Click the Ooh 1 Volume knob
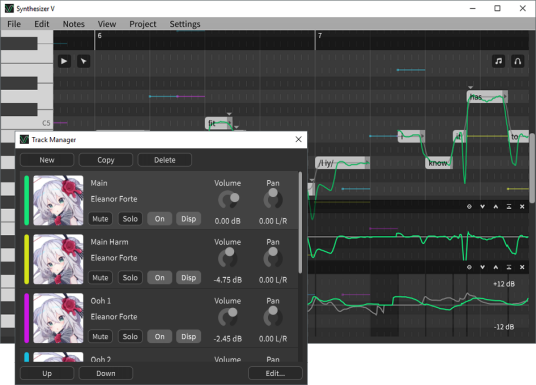The image size is (536, 385). [x=228, y=317]
